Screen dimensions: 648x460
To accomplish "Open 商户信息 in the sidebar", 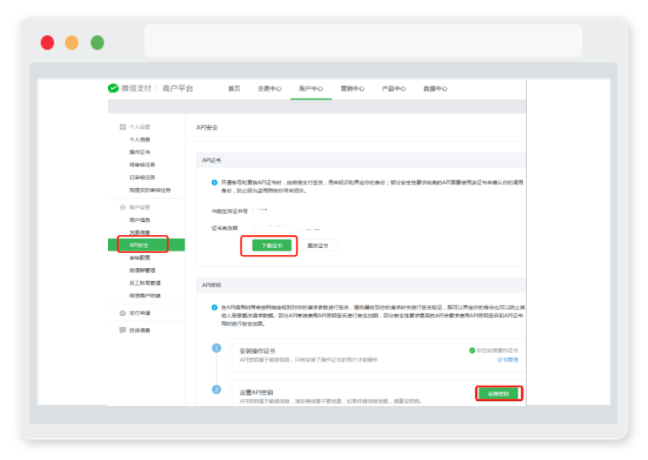I will (x=140, y=220).
